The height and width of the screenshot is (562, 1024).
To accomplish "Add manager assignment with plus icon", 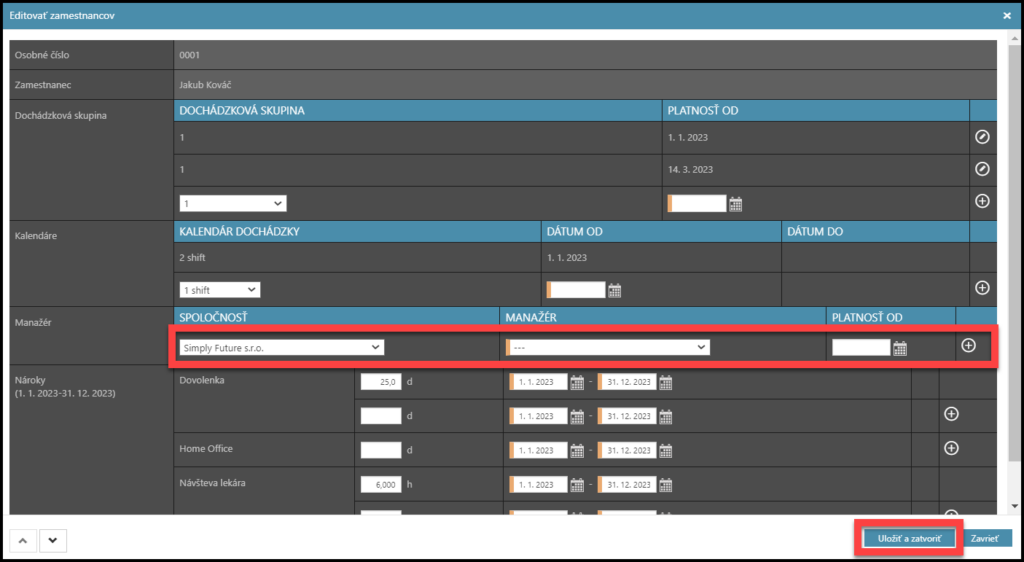I will click(968, 346).
